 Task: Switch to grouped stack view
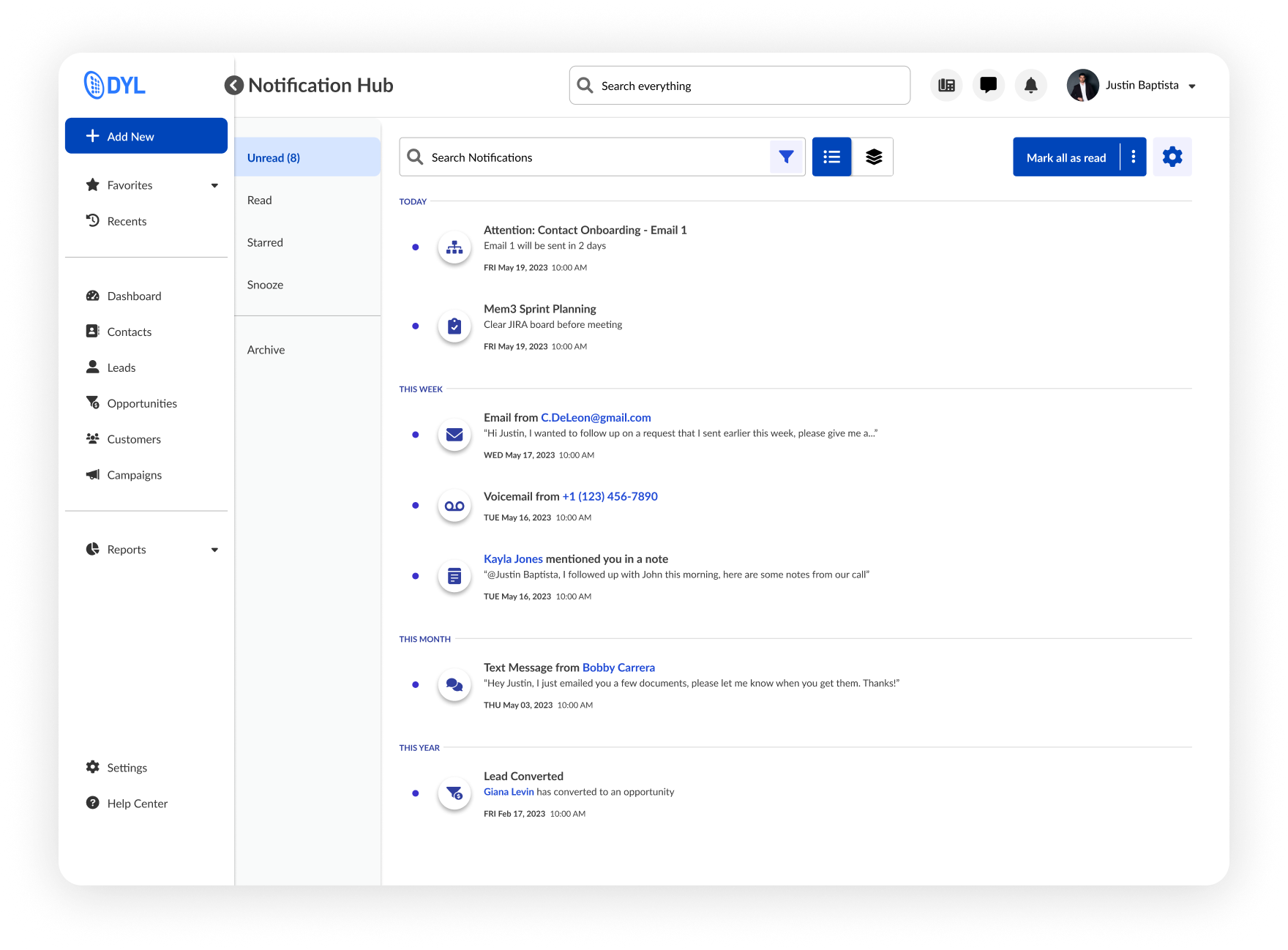tap(873, 157)
